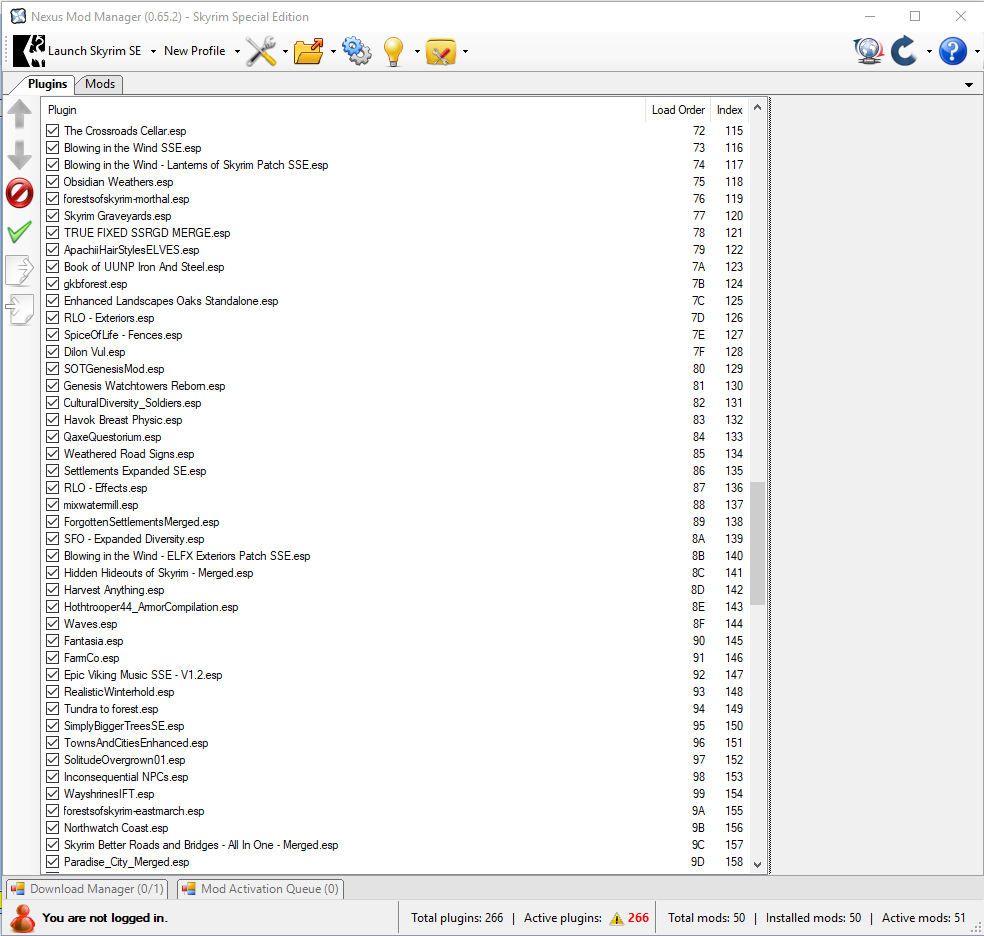Open settings with the gear icon
Viewport: 984px width, 936px height.
pos(356,51)
